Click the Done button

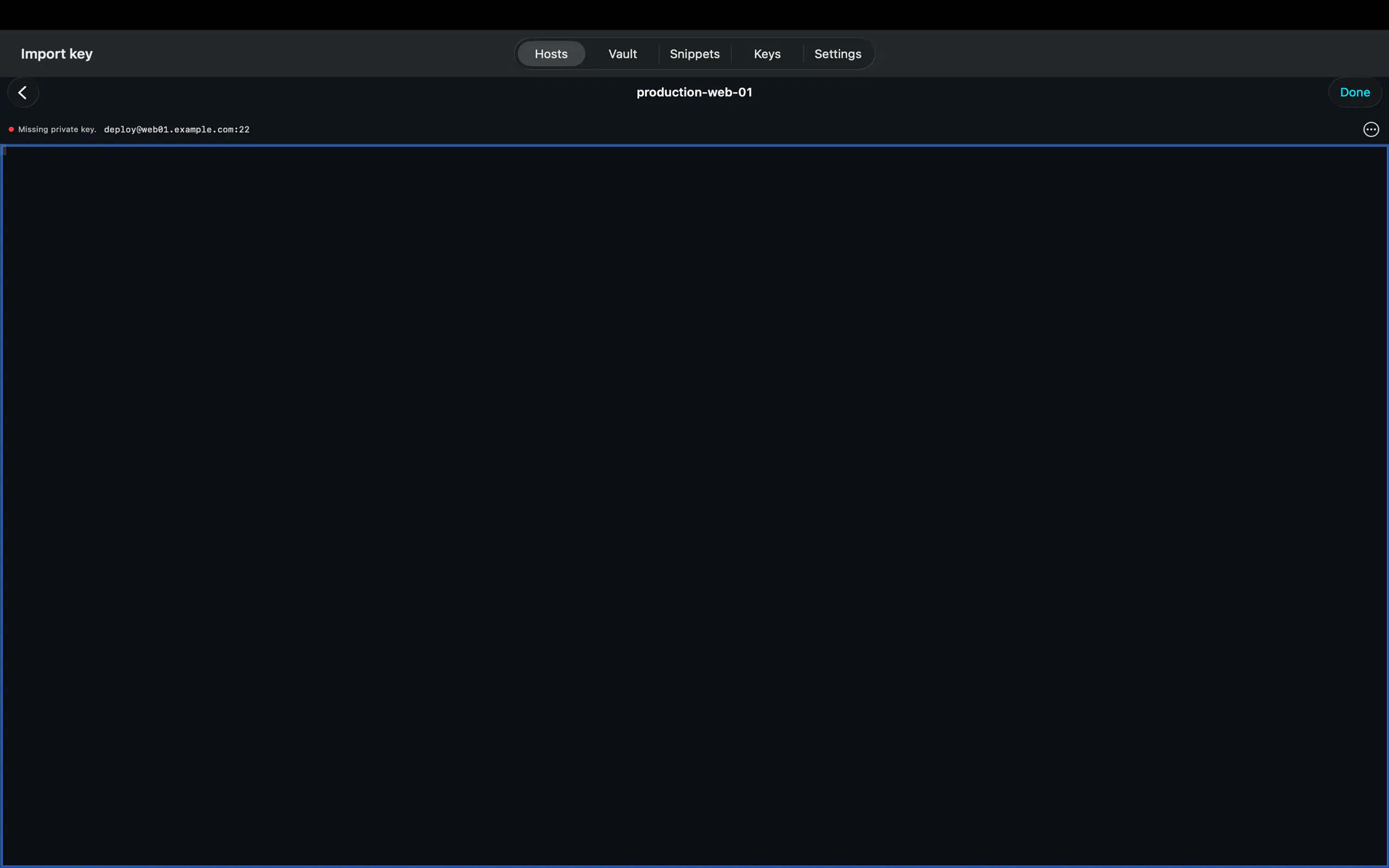1355,92
